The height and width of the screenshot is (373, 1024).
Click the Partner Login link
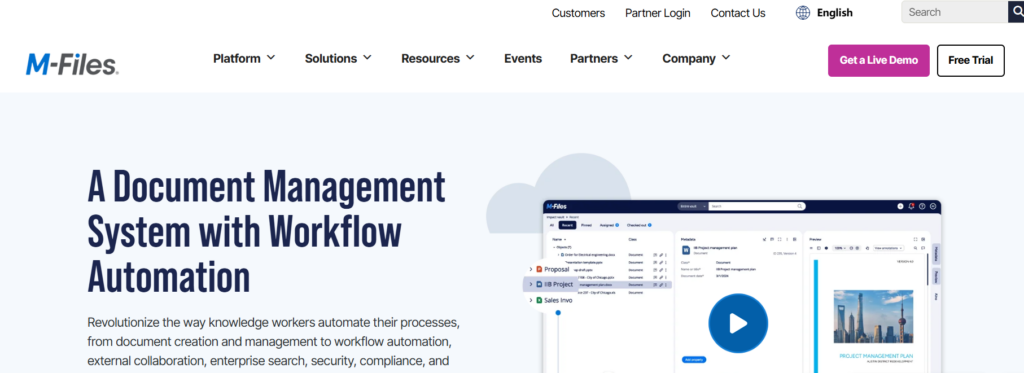coord(658,12)
